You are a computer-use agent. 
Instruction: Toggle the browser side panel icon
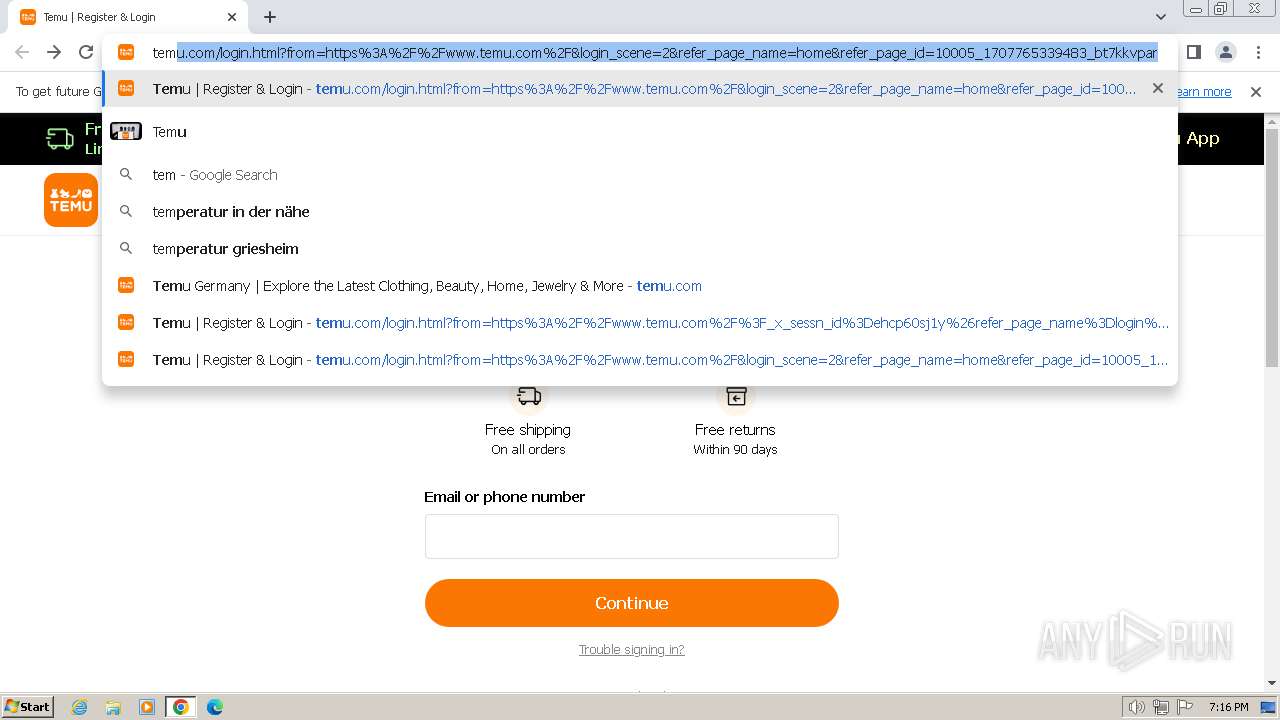click(x=1194, y=52)
